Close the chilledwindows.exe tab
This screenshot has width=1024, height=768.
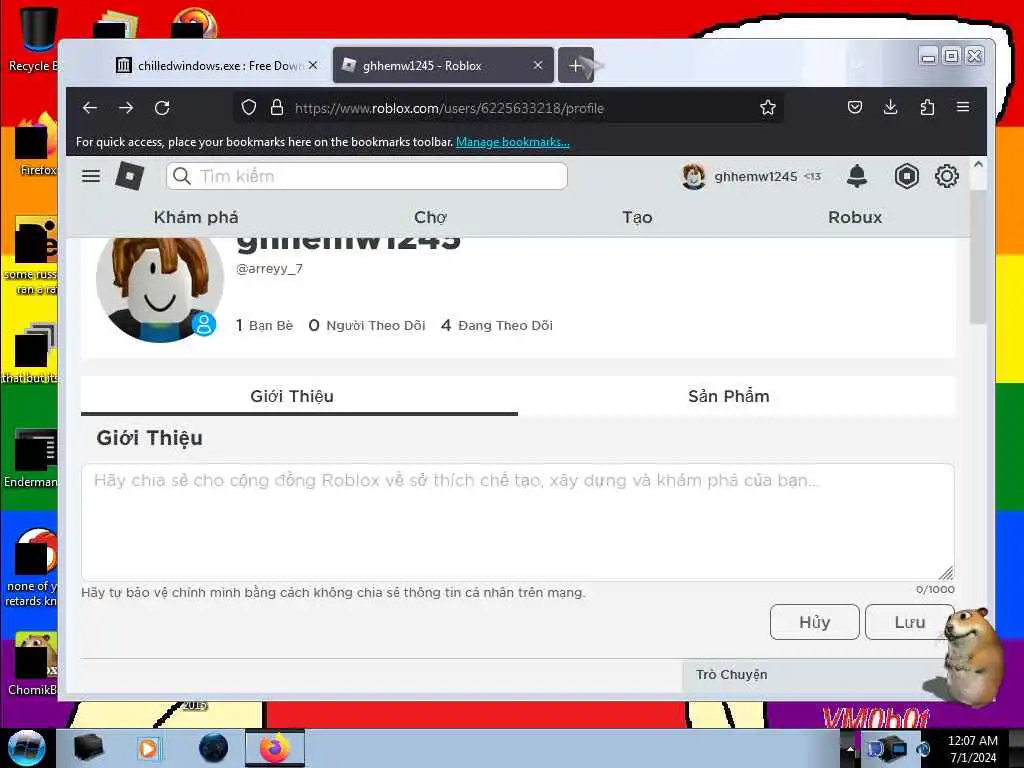point(313,65)
